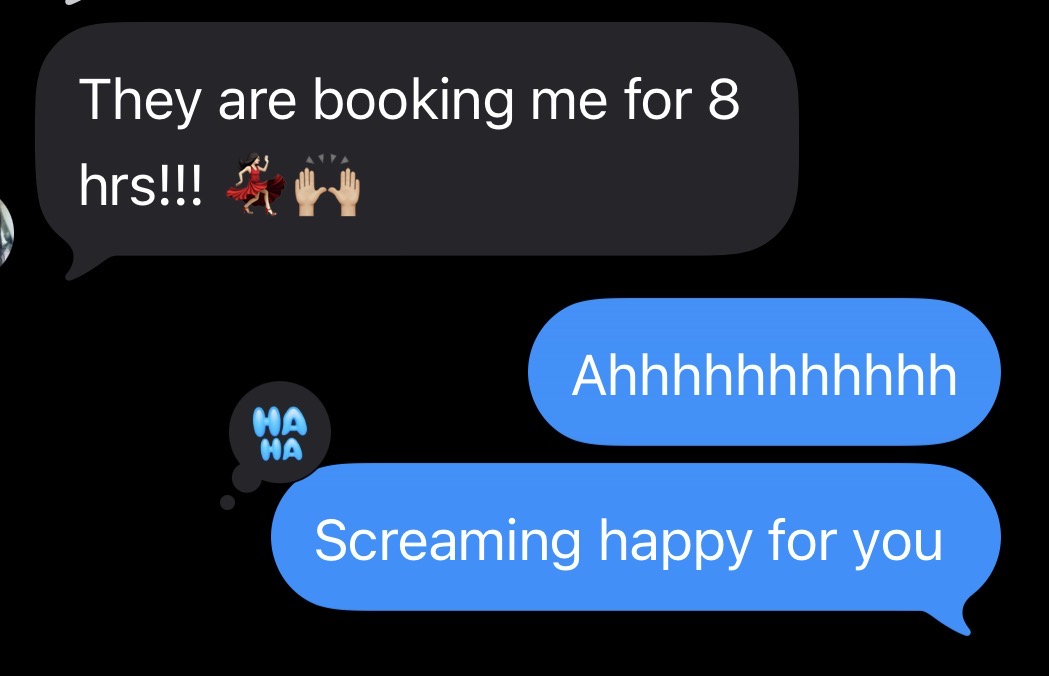The height and width of the screenshot is (676, 1049).
Task: Click the word 'booking' in the message
Action: [413, 102]
